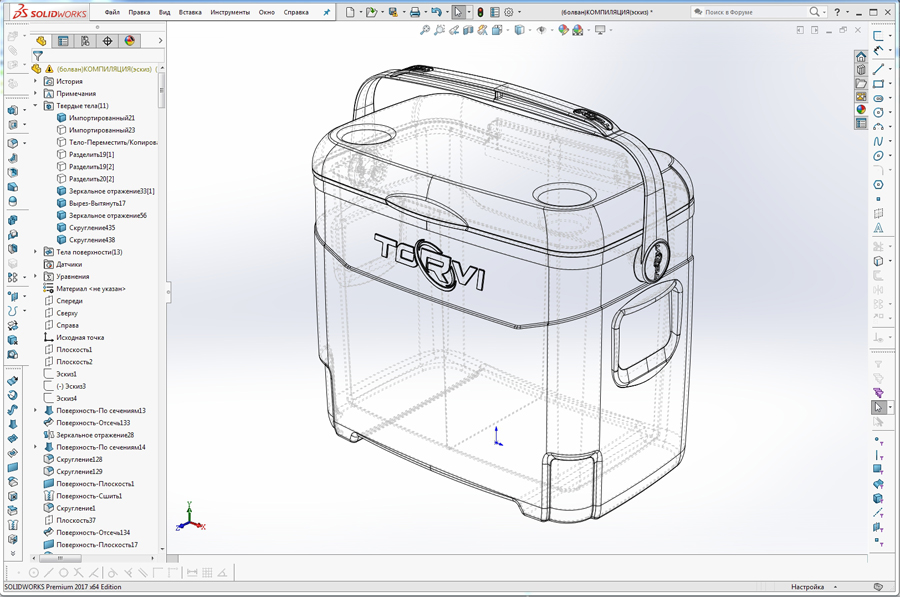Toggle Hide/Show Items with the eyeglasses icon
900x597 pixels.
pyautogui.click(x=541, y=30)
